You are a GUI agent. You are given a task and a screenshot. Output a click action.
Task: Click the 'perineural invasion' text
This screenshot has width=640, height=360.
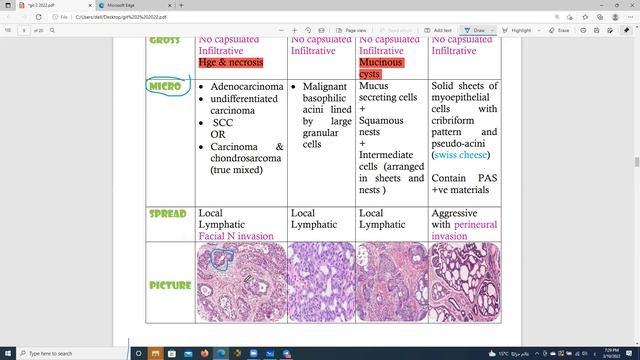coord(464,230)
